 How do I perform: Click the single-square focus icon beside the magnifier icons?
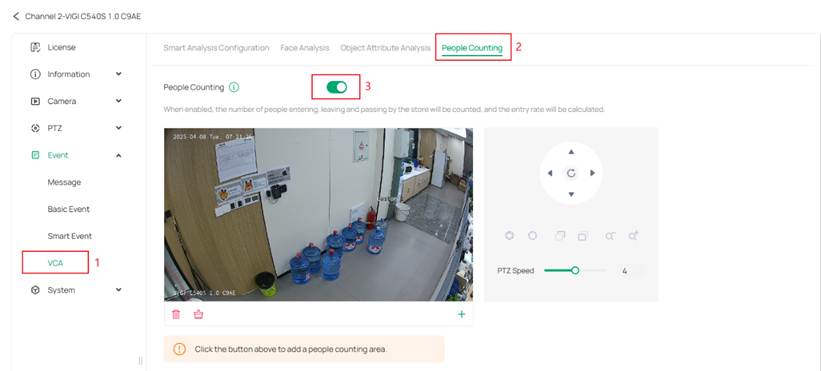click(582, 236)
